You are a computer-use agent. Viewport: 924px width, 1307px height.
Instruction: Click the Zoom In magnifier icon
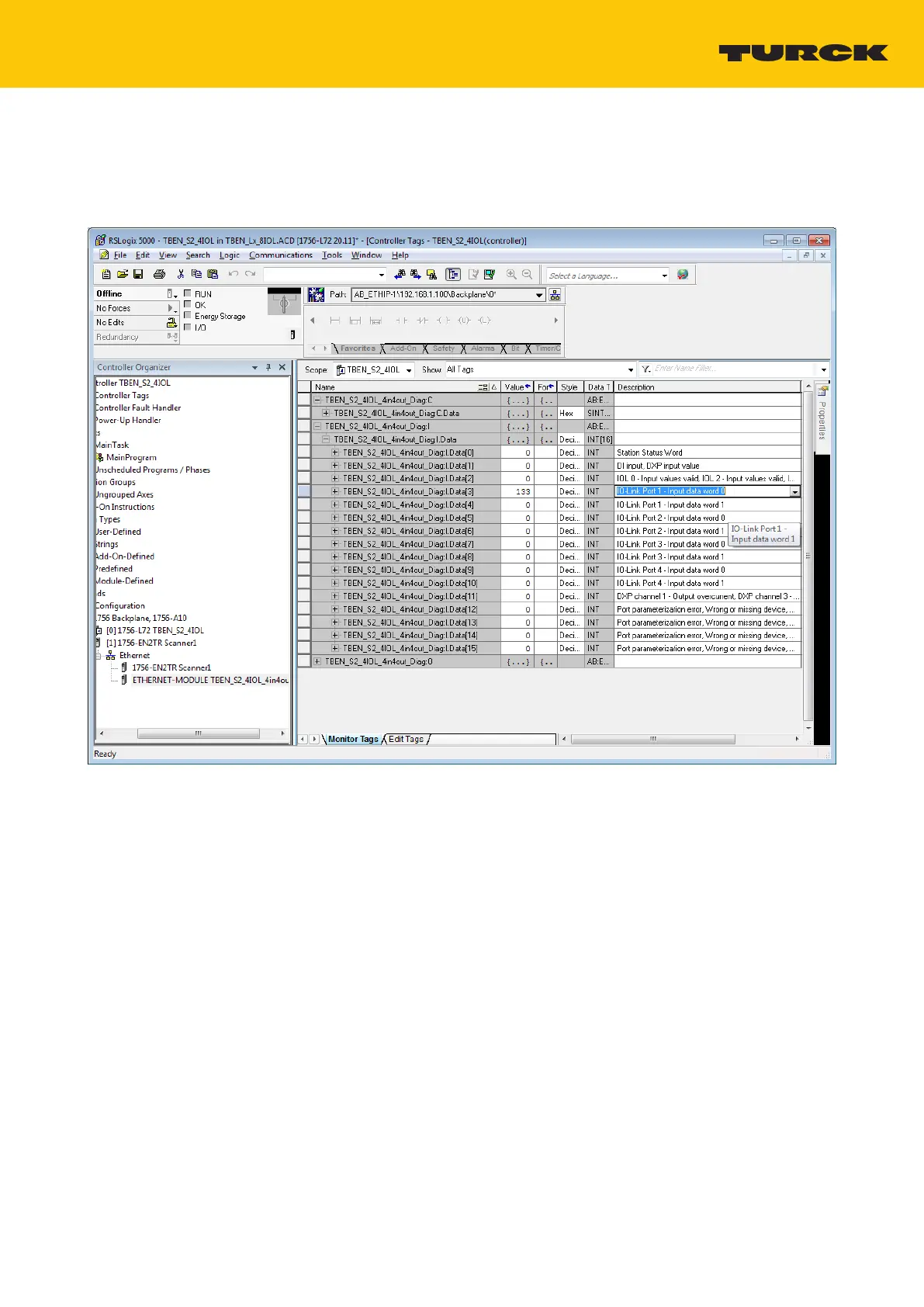511,274
